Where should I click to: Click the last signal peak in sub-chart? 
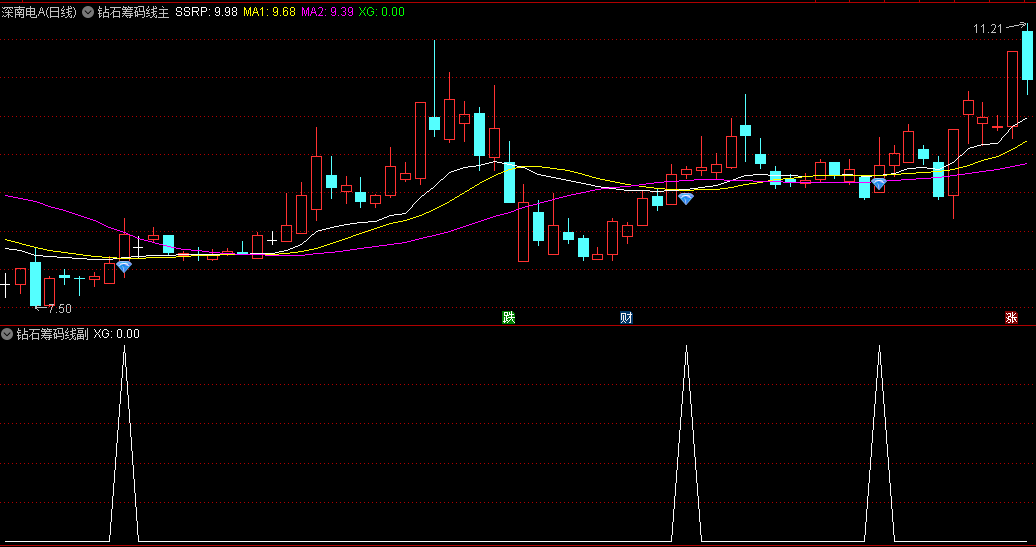[x=880, y=348]
